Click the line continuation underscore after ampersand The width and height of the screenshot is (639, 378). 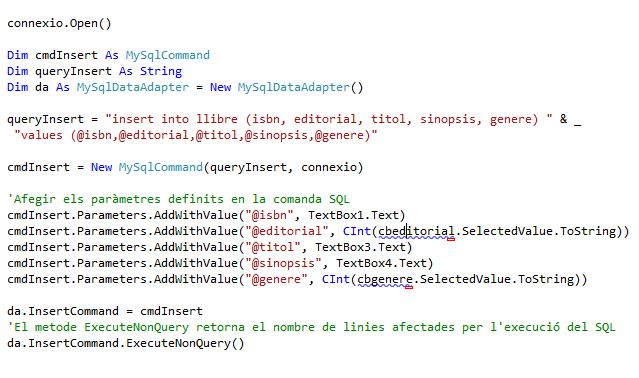point(577,122)
